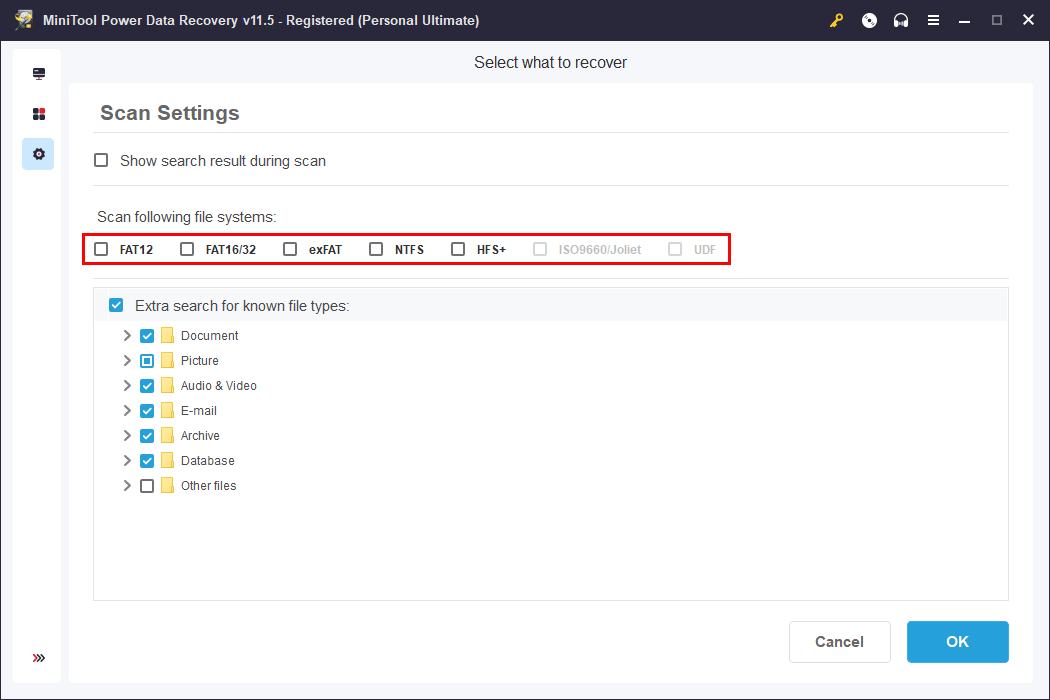
Task: Toggle the Picture file type checkbox
Action: point(147,361)
